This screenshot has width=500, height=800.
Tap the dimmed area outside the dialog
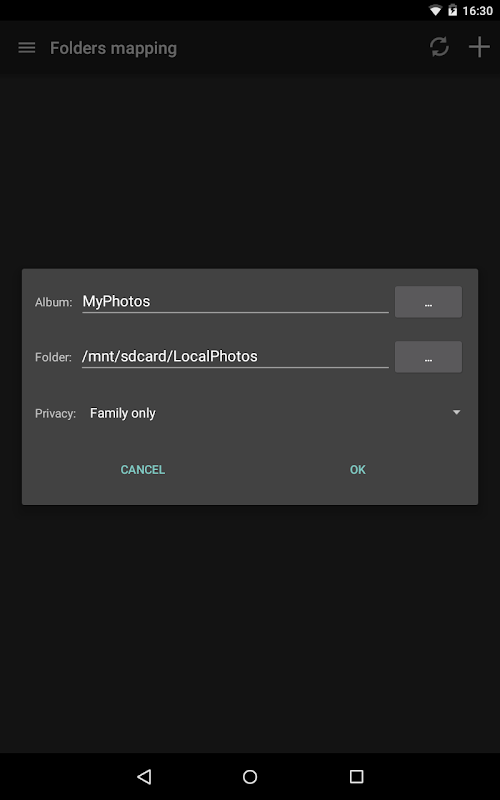coord(250,628)
